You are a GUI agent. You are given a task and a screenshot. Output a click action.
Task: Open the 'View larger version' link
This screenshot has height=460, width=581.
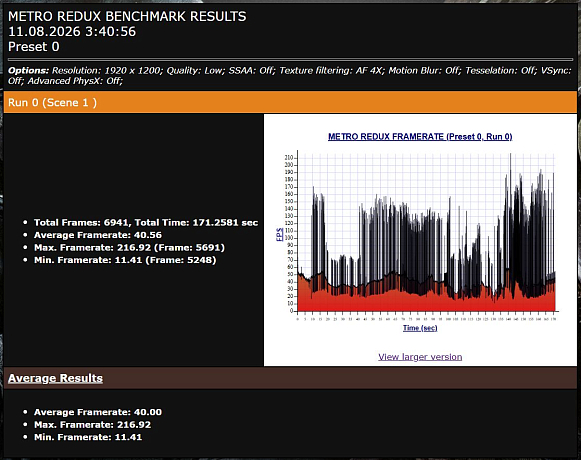click(420, 357)
